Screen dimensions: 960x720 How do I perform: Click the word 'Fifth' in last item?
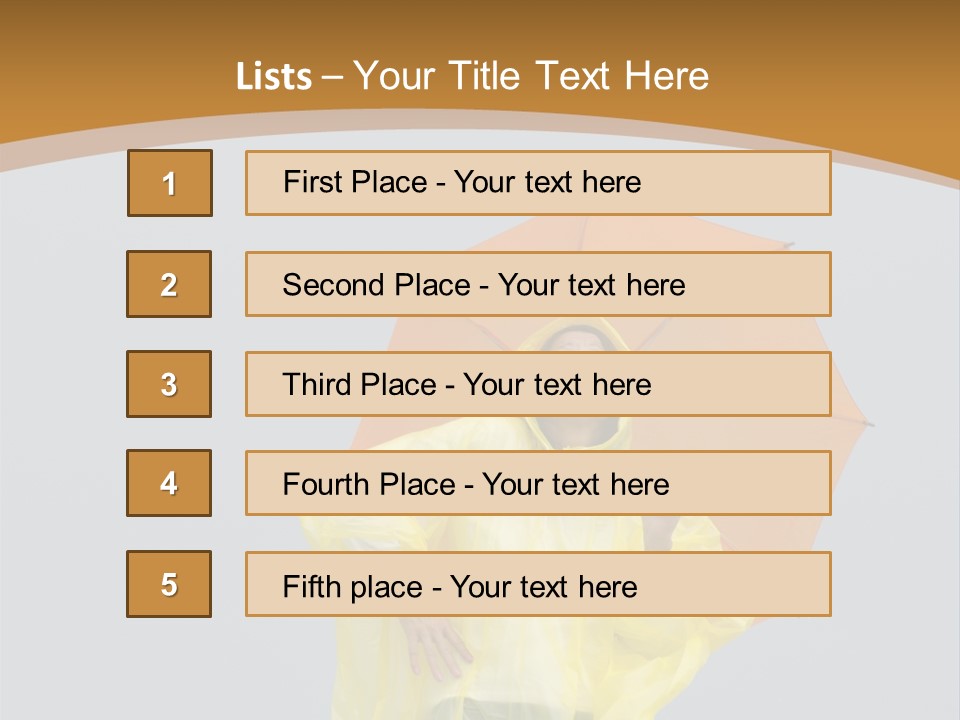[311, 586]
